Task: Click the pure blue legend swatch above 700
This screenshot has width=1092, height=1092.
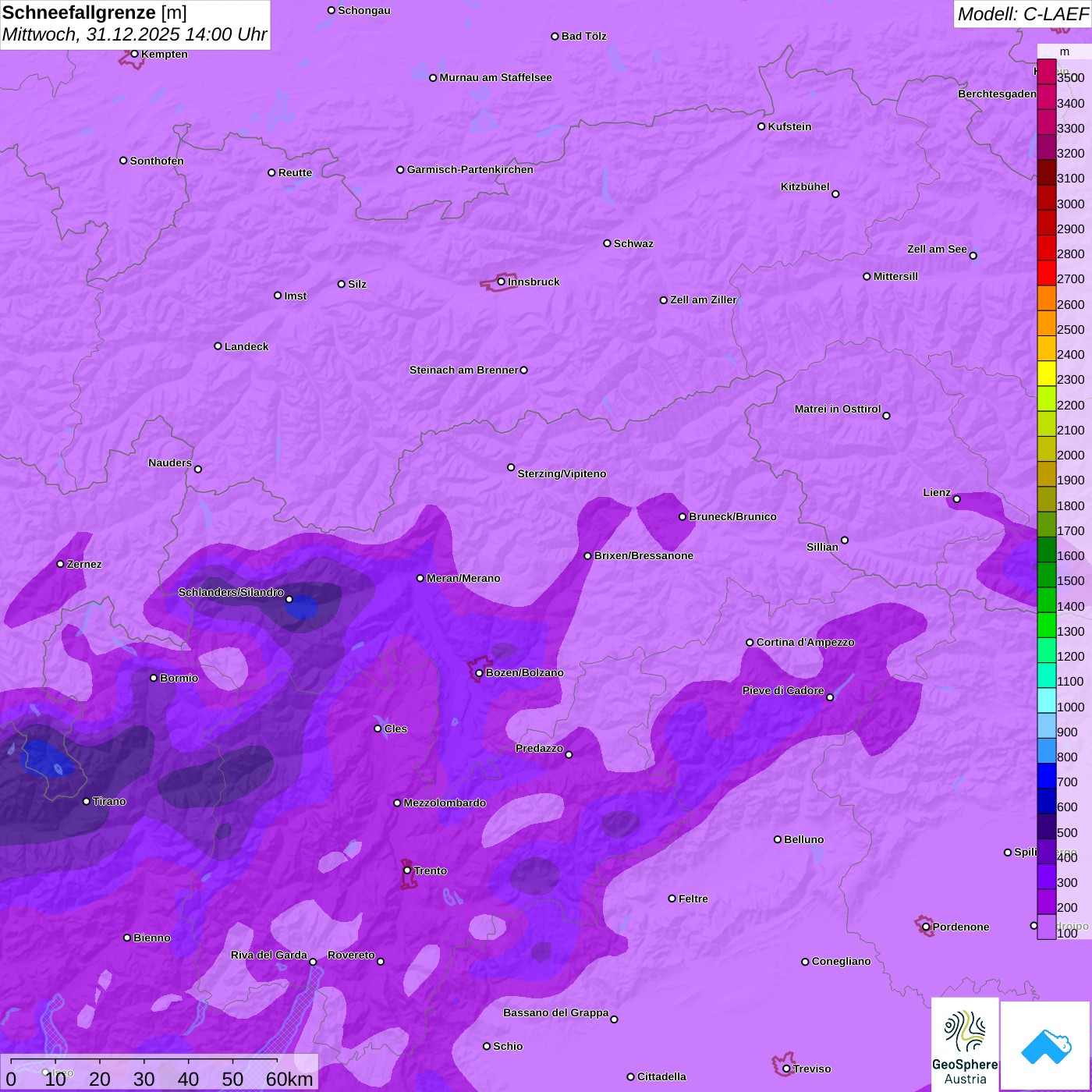Action: click(1047, 776)
